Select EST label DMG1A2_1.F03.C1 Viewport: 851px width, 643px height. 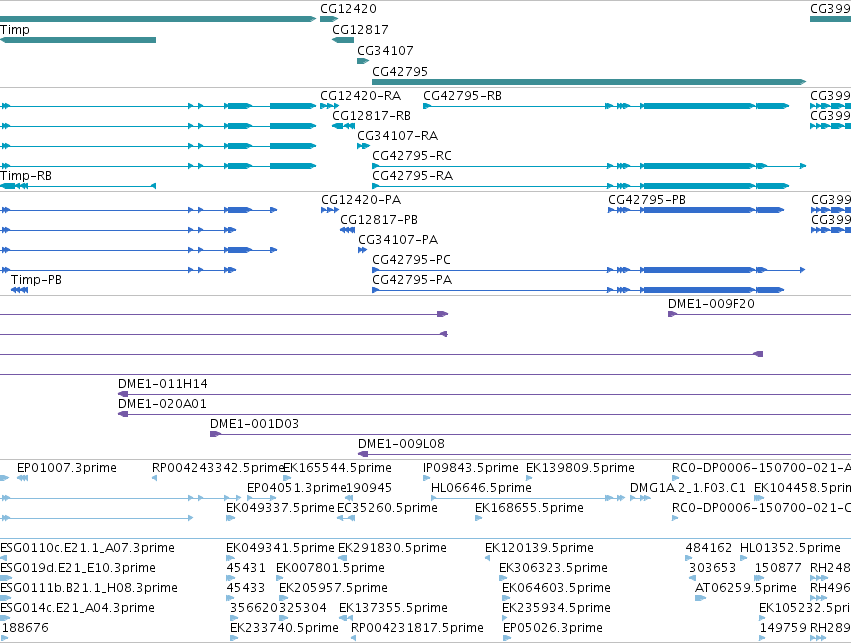point(688,488)
